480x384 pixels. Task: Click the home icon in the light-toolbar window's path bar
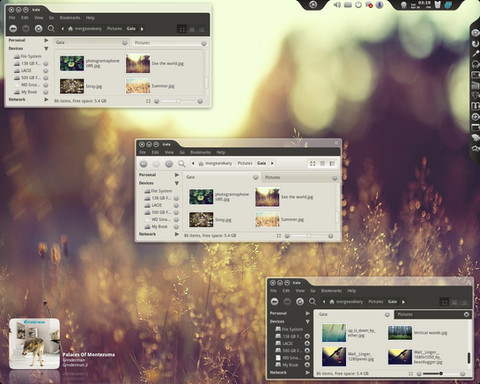coord(201,163)
